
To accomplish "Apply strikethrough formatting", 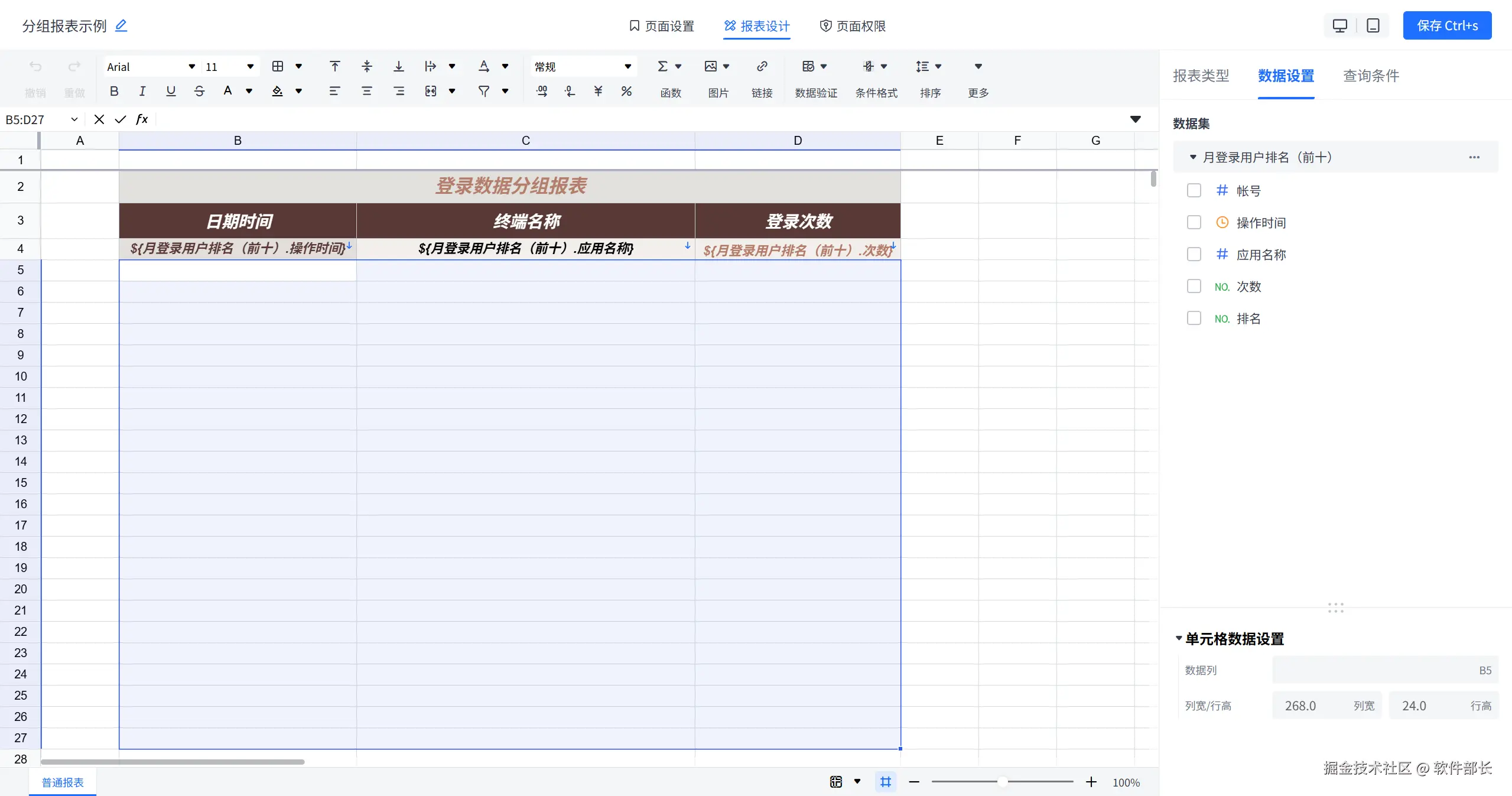I will click(199, 91).
